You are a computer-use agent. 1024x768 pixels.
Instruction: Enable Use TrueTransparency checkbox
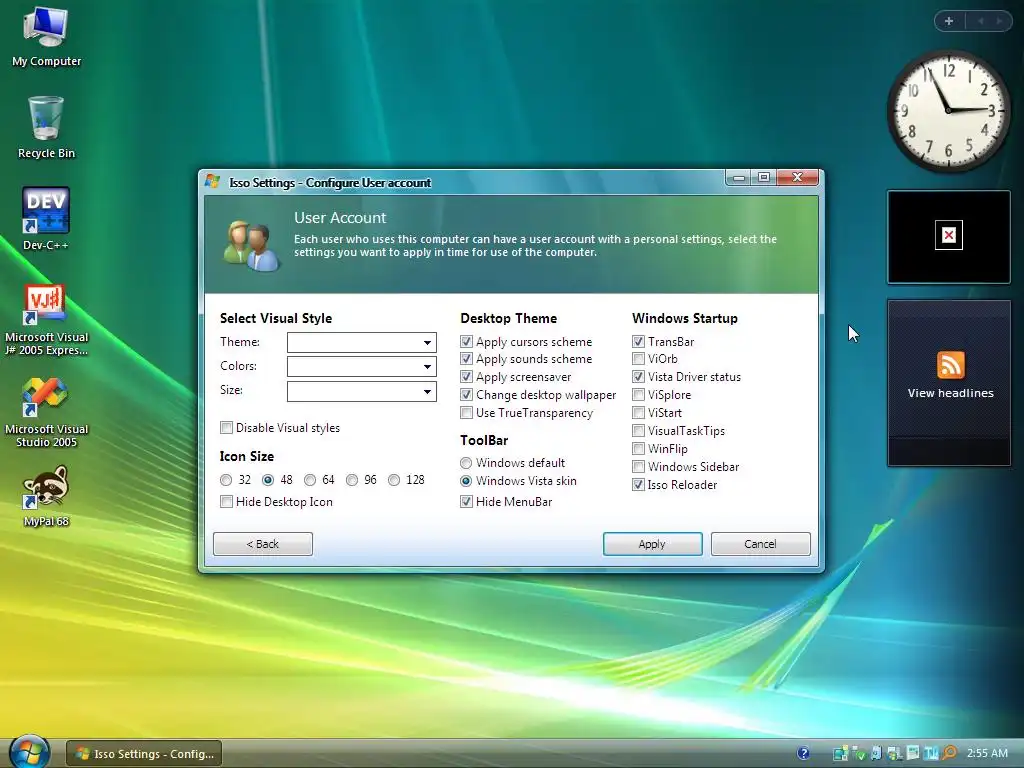coord(466,413)
